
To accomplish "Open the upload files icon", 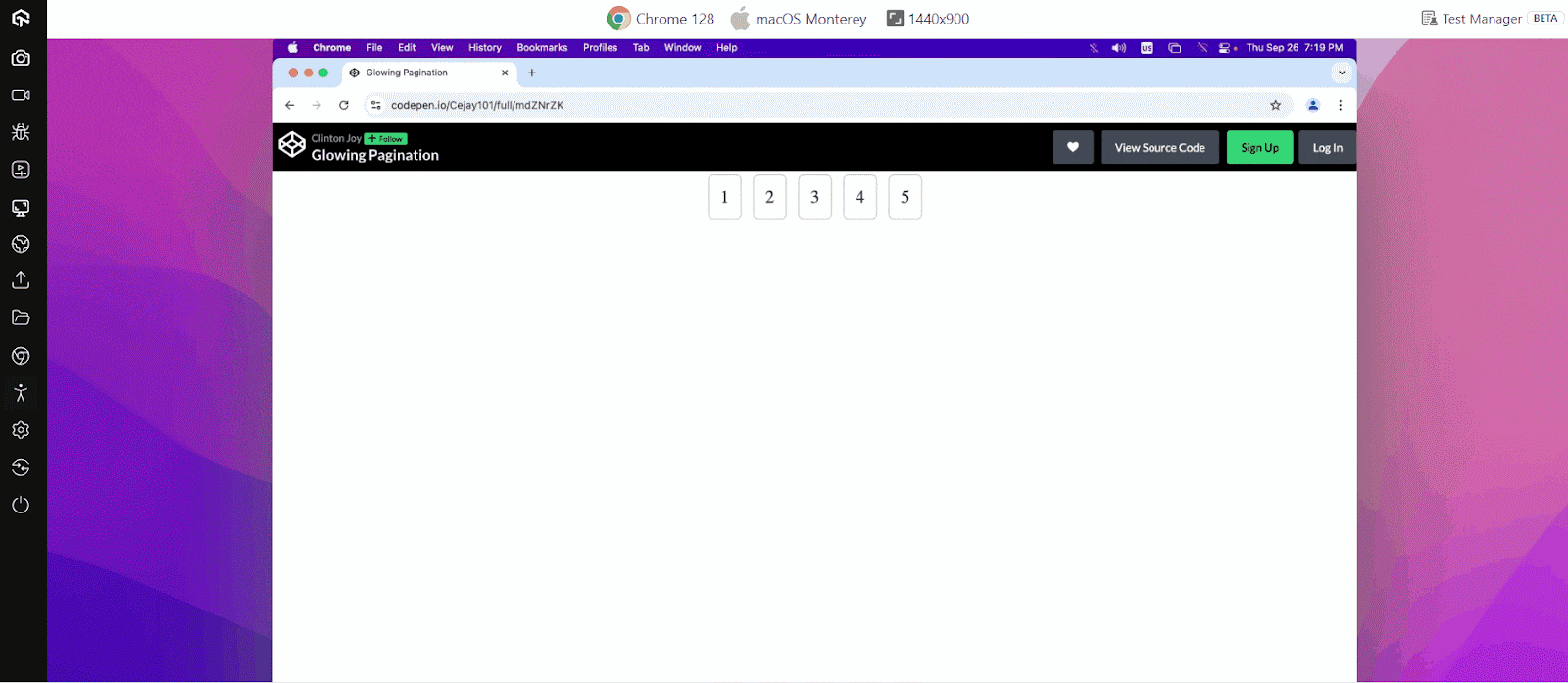I will click(x=21, y=281).
